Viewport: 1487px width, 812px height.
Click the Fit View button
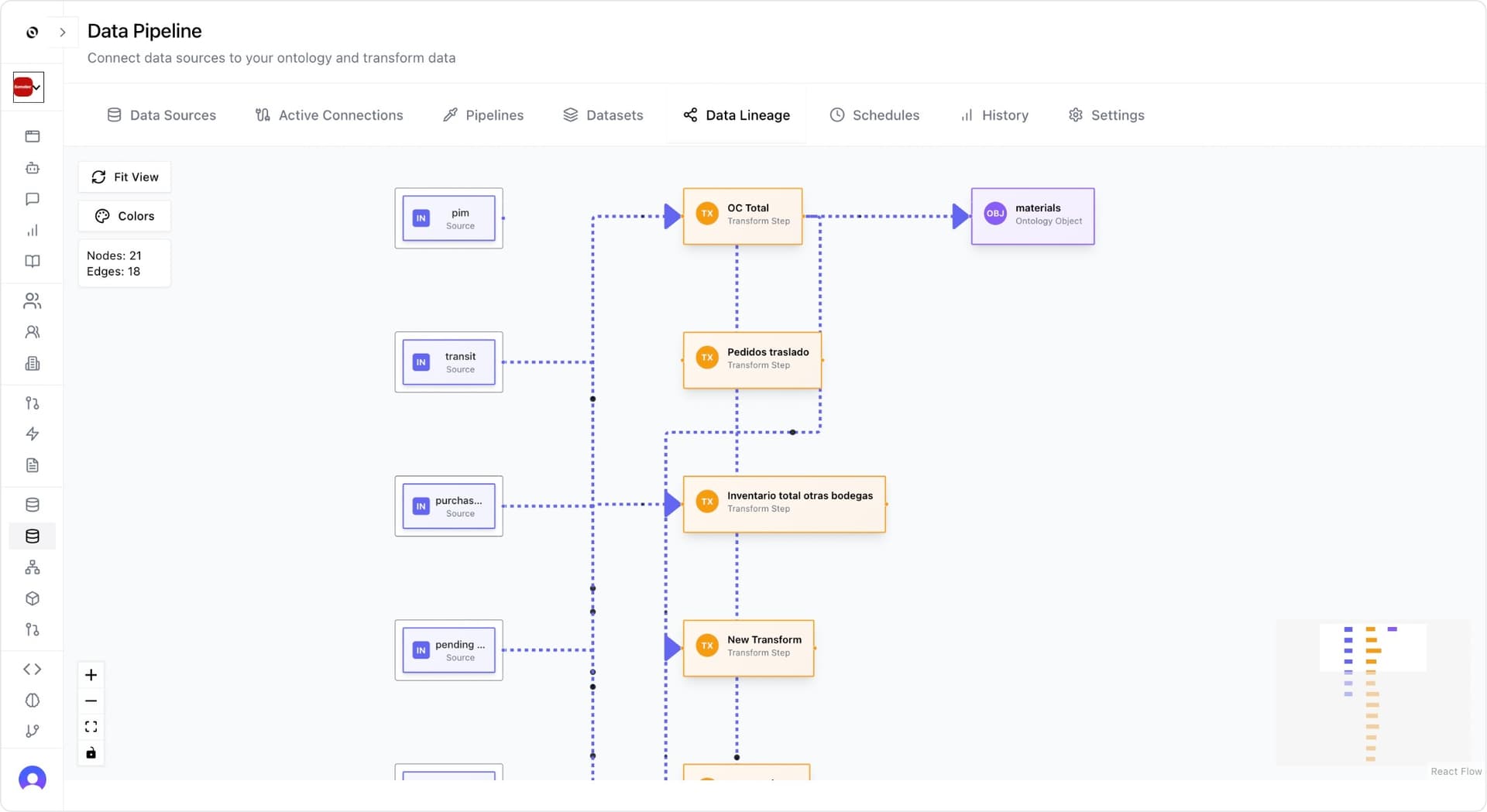(124, 176)
